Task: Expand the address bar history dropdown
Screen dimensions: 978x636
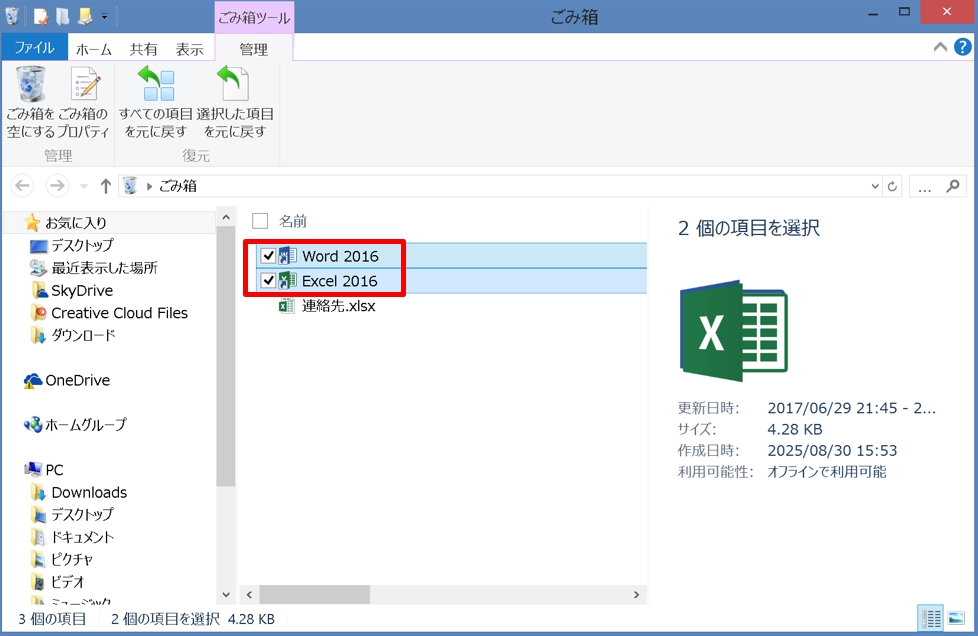Action: 875,186
